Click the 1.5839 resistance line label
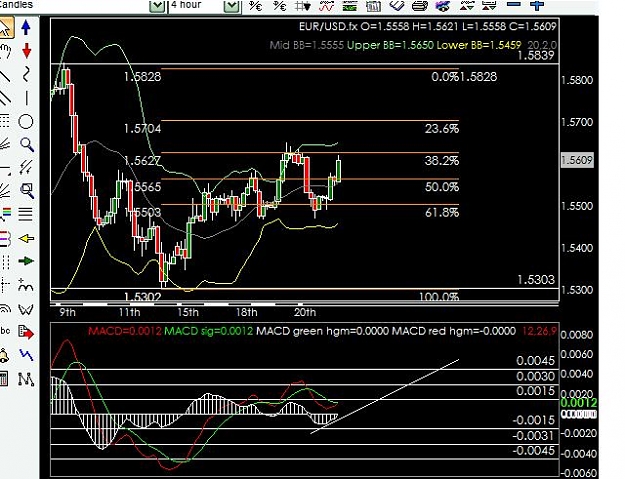This screenshot has height=479, width=625. pos(535,55)
